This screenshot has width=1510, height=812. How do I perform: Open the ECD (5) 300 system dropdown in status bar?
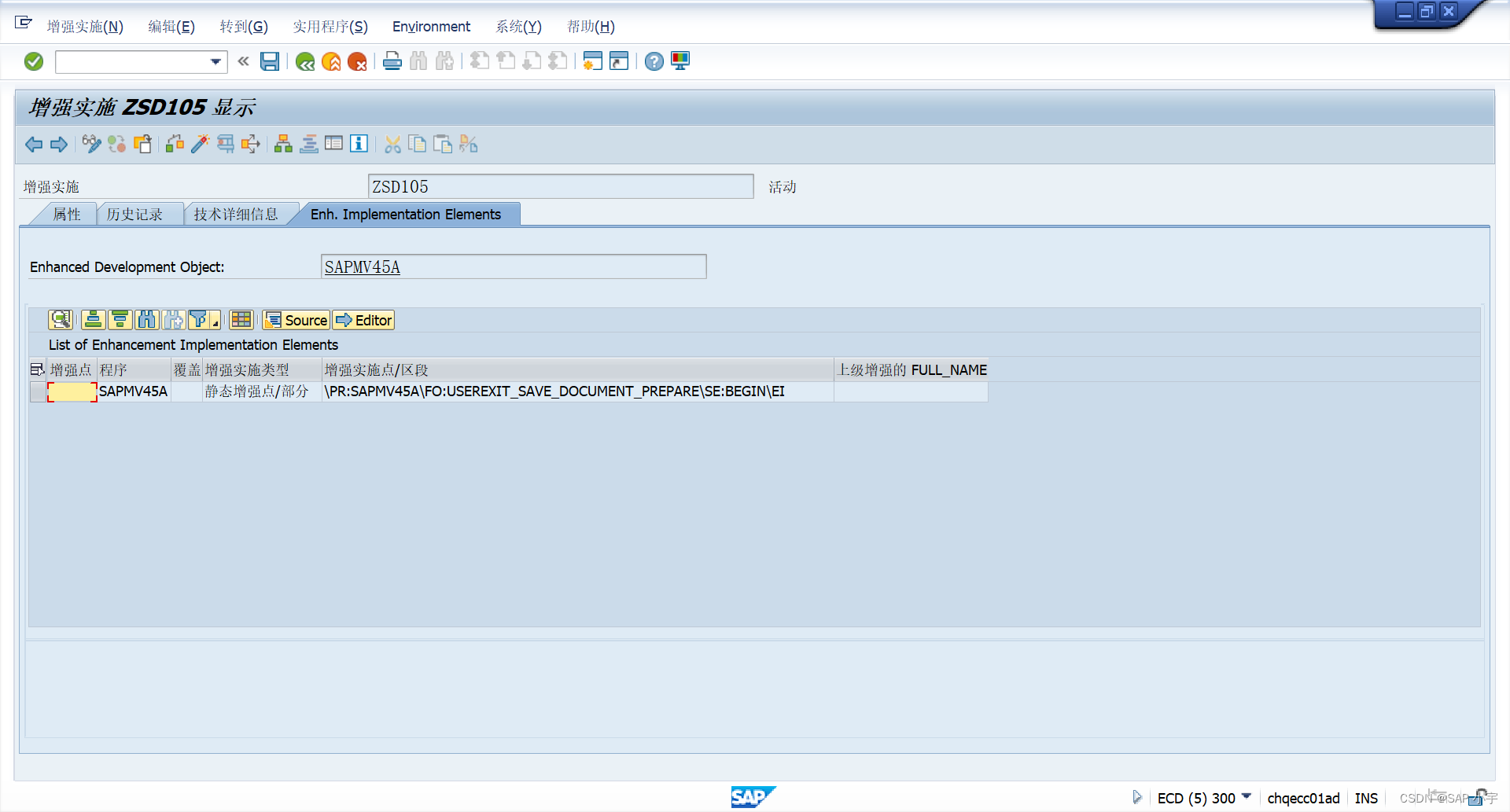click(x=1247, y=797)
